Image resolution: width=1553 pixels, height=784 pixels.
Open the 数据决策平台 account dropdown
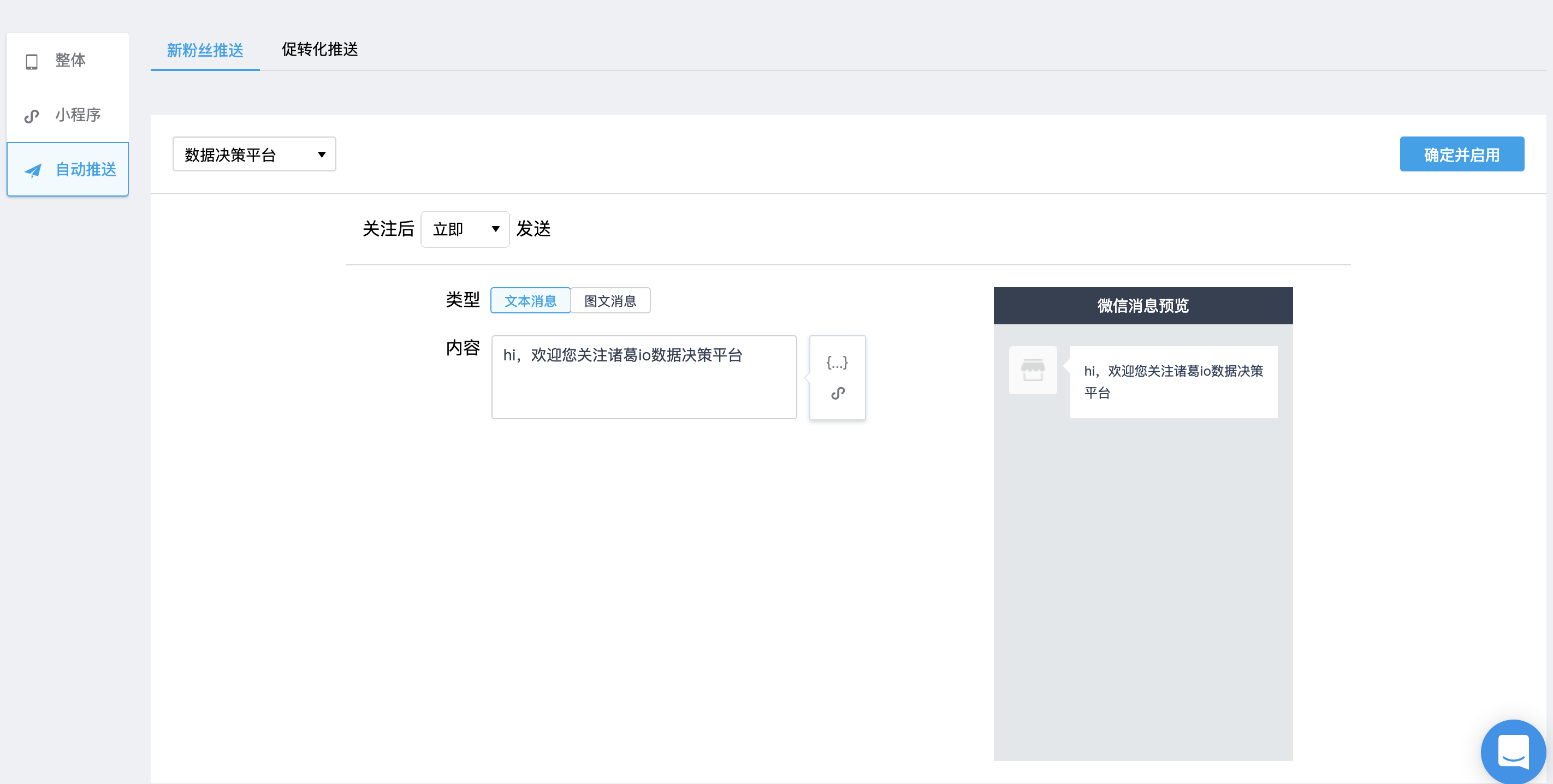254,155
